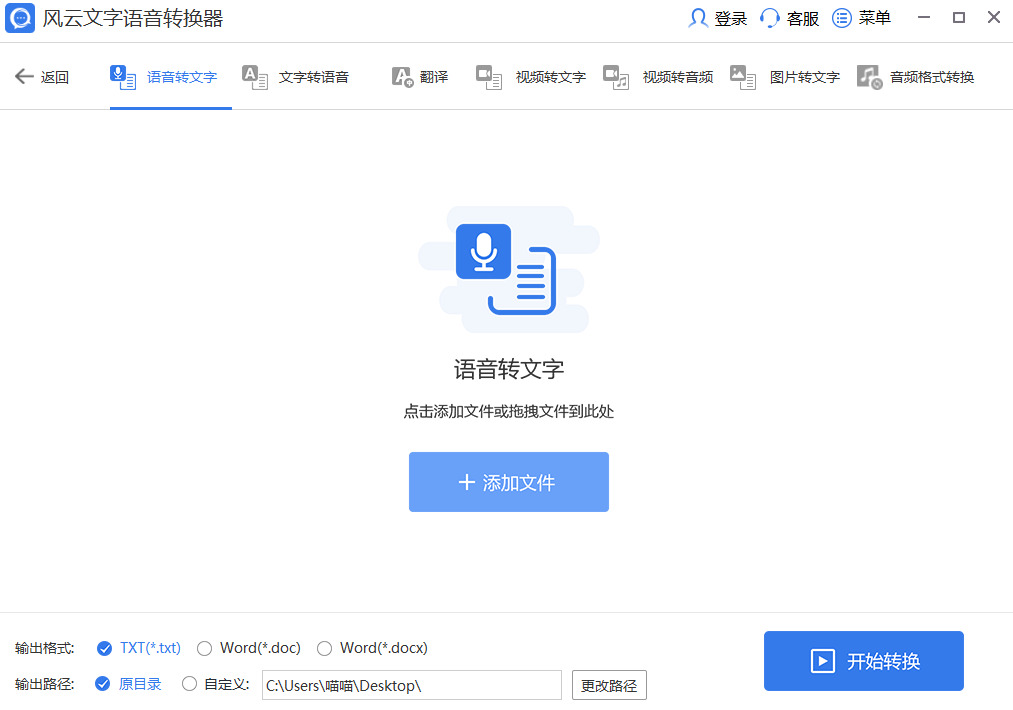Click the app logo in the title bar
The image size is (1013, 710).
coord(19,17)
